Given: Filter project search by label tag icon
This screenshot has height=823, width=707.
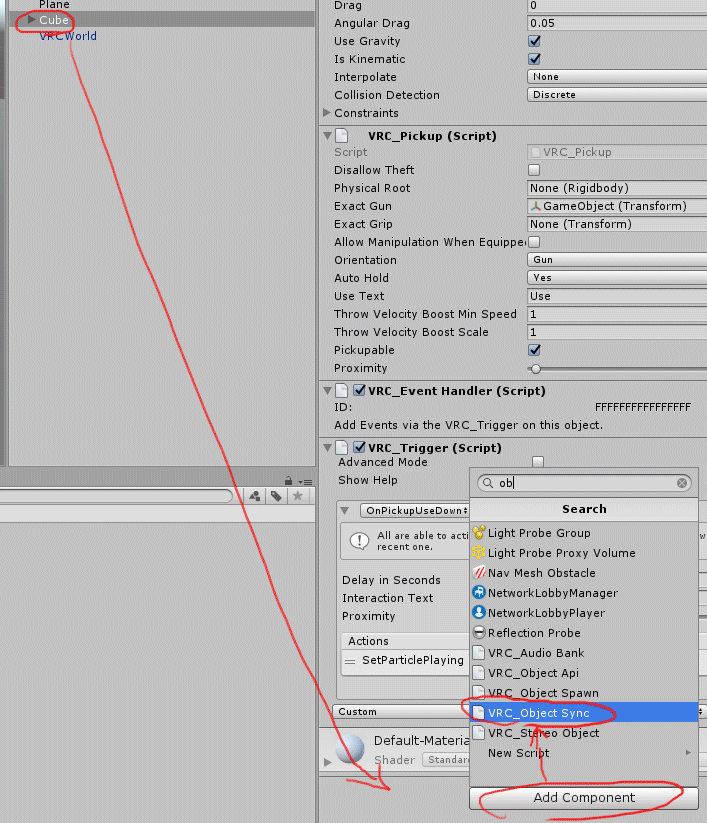Looking at the screenshot, I should (276, 496).
